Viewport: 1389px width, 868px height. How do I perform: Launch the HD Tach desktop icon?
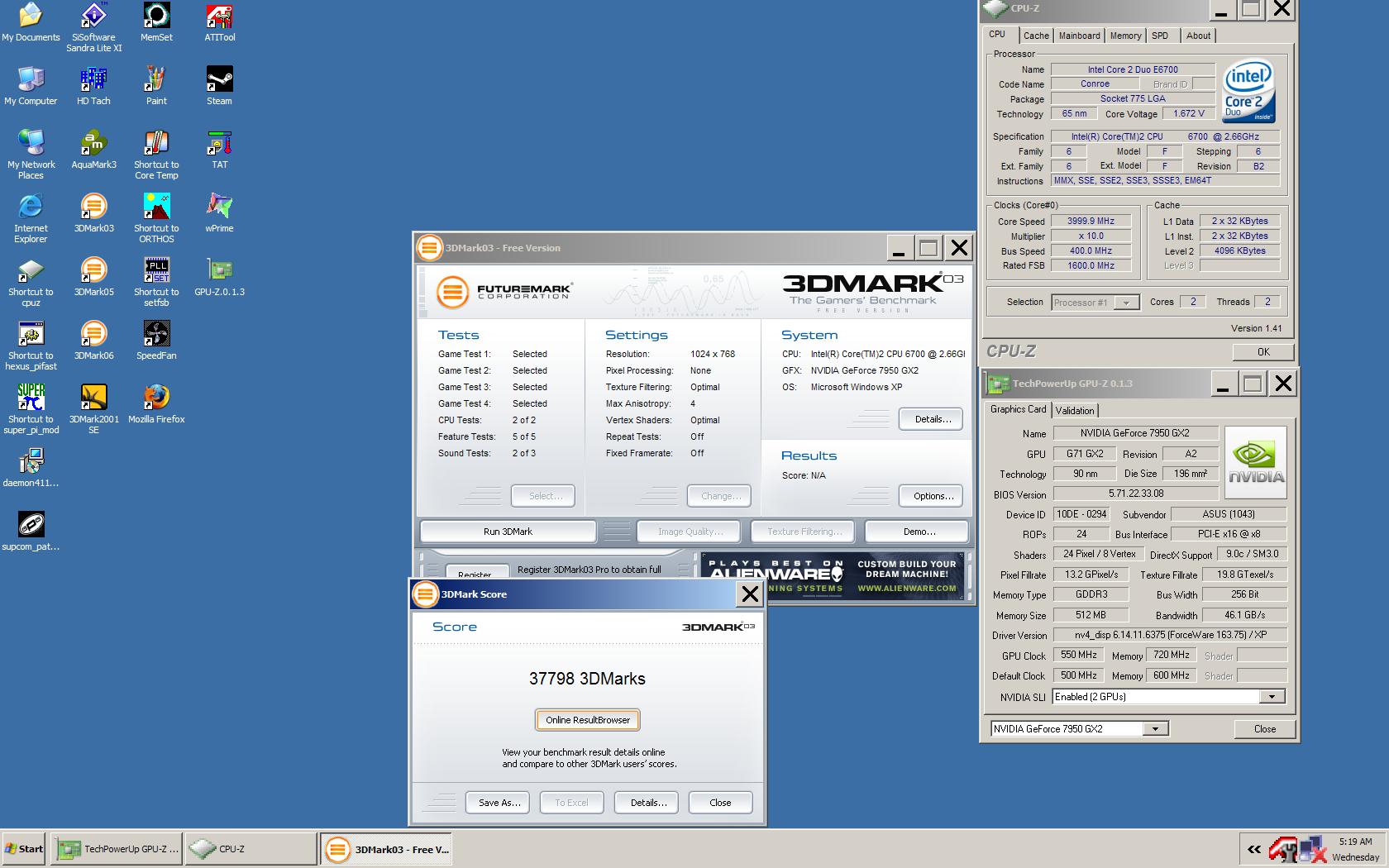coord(93,86)
